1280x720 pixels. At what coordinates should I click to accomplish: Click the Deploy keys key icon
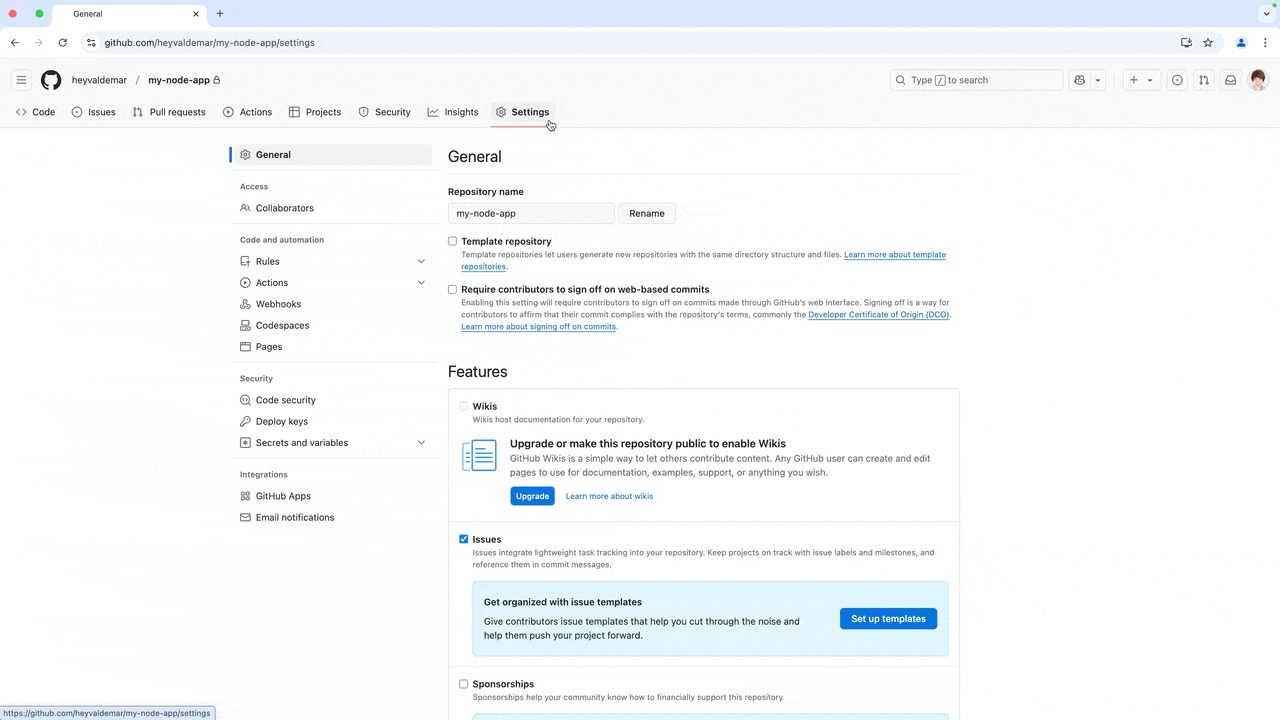click(246, 421)
